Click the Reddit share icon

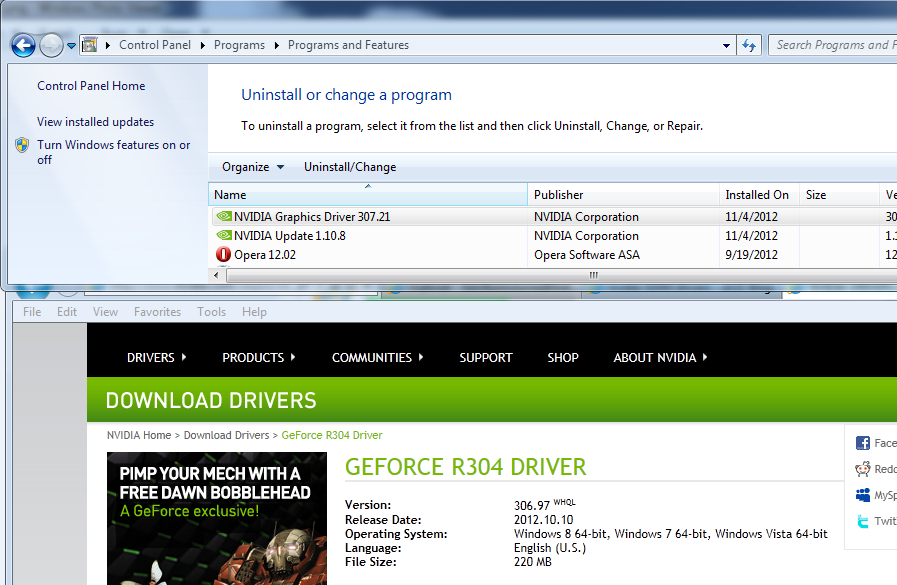click(863, 469)
